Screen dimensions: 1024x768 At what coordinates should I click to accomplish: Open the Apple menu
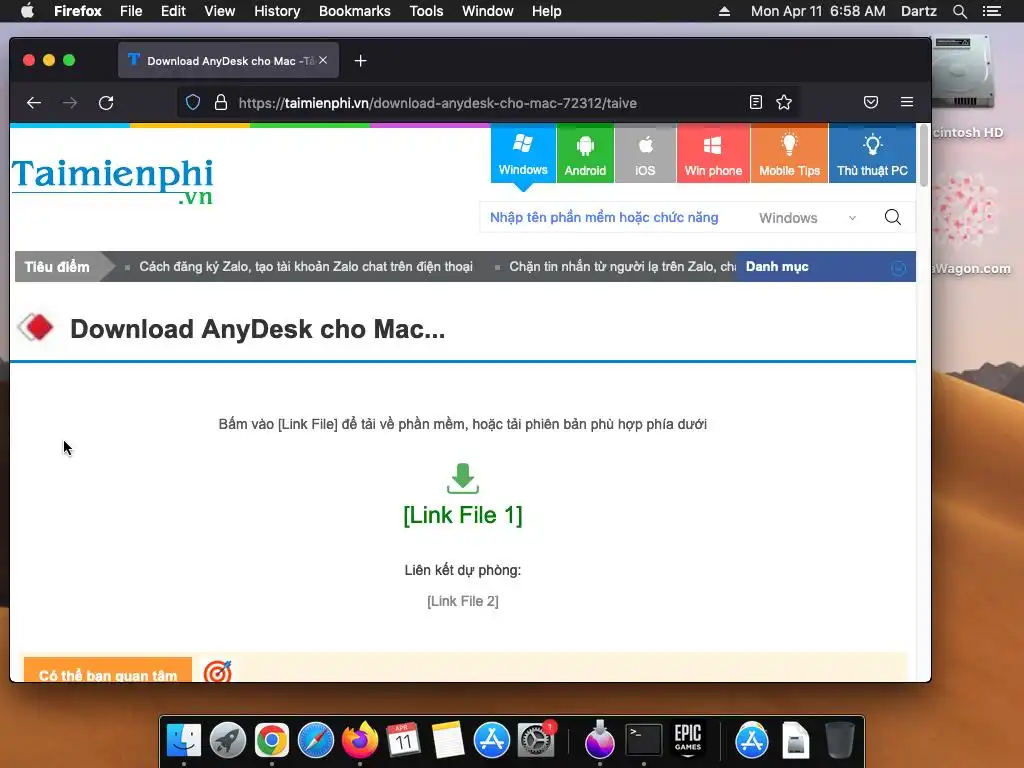27,11
